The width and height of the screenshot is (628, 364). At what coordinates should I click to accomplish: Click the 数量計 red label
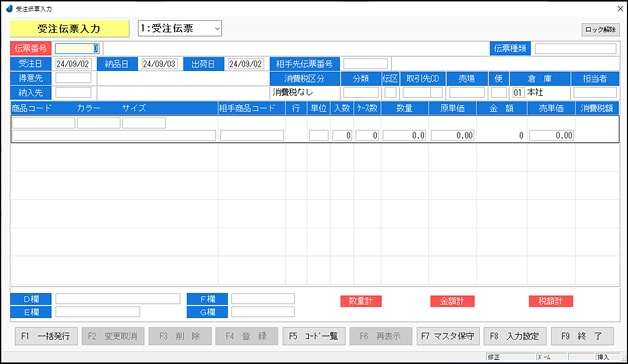tap(361, 301)
